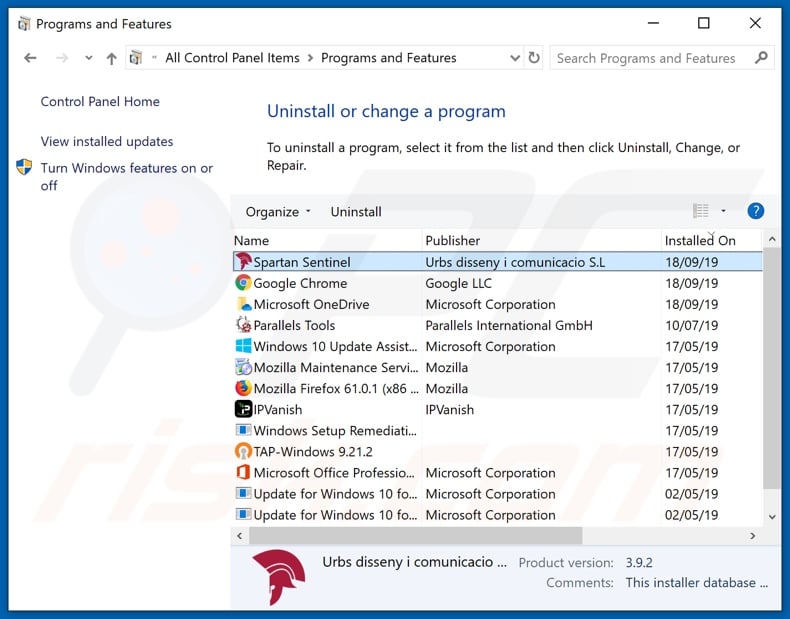790x619 pixels.
Task: Click the search magnifier icon
Action: pos(761,58)
